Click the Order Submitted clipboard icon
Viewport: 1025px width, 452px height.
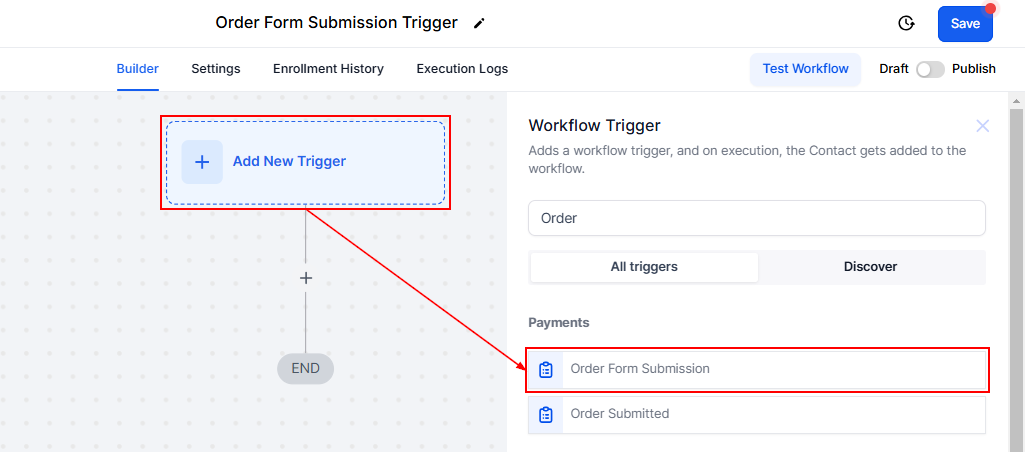(546, 414)
